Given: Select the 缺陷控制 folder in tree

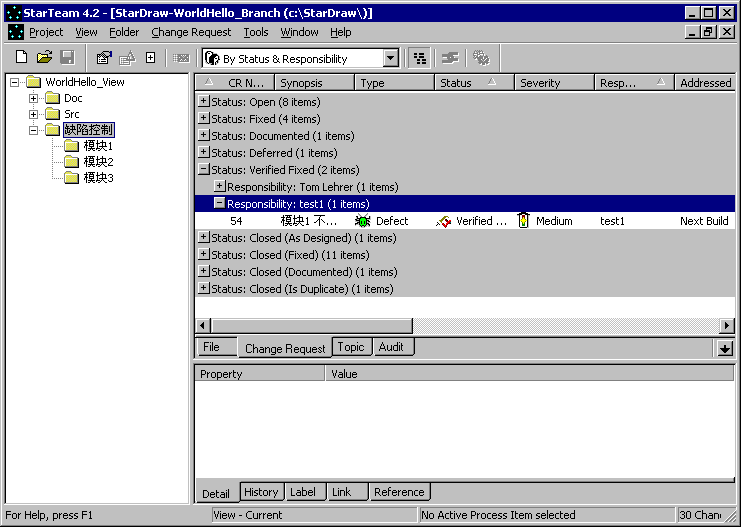Looking at the screenshot, I should click(89, 130).
